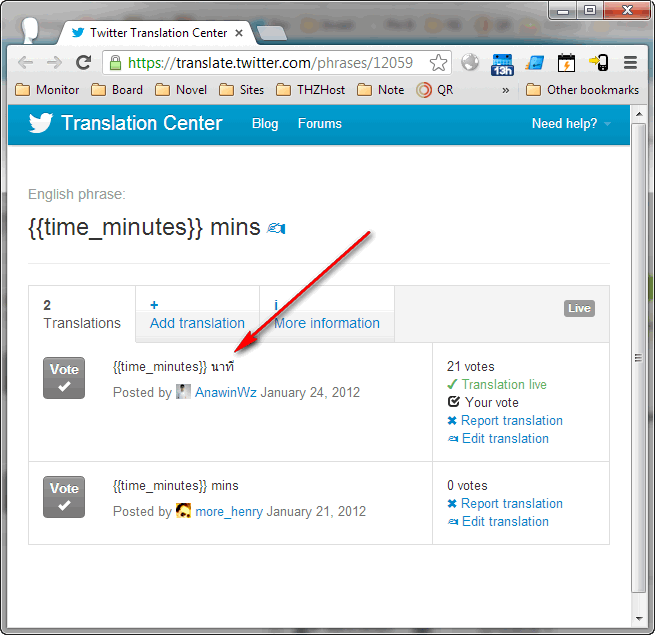
Task: Open the Note bookmarks folder
Action: click(381, 90)
